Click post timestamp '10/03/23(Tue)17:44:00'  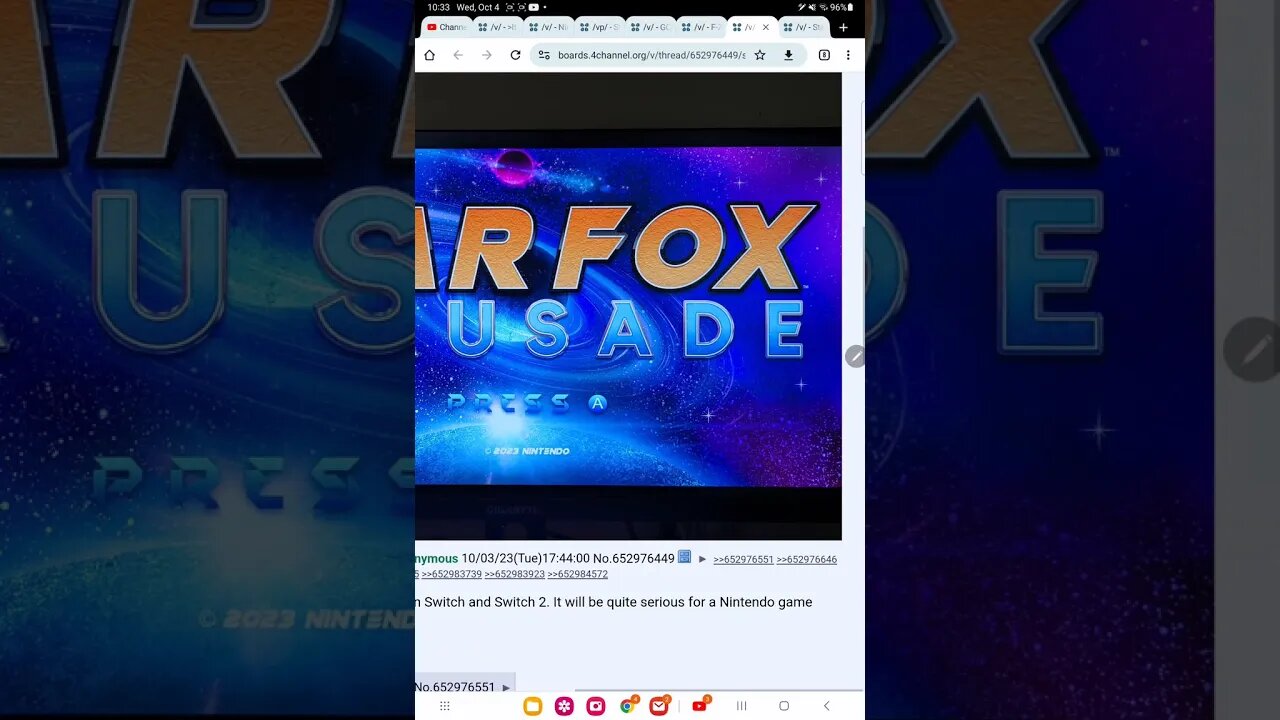pyautogui.click(x=525, y=559)
